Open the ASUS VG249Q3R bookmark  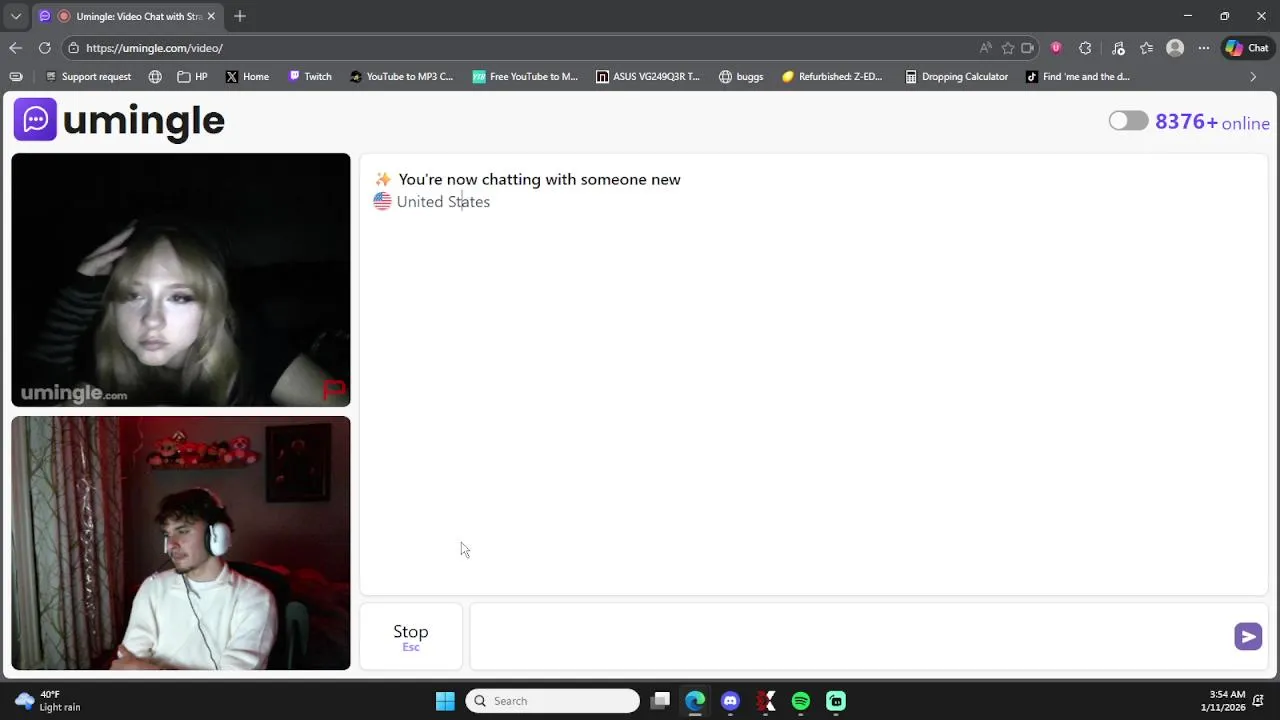[x=648, y=76]
